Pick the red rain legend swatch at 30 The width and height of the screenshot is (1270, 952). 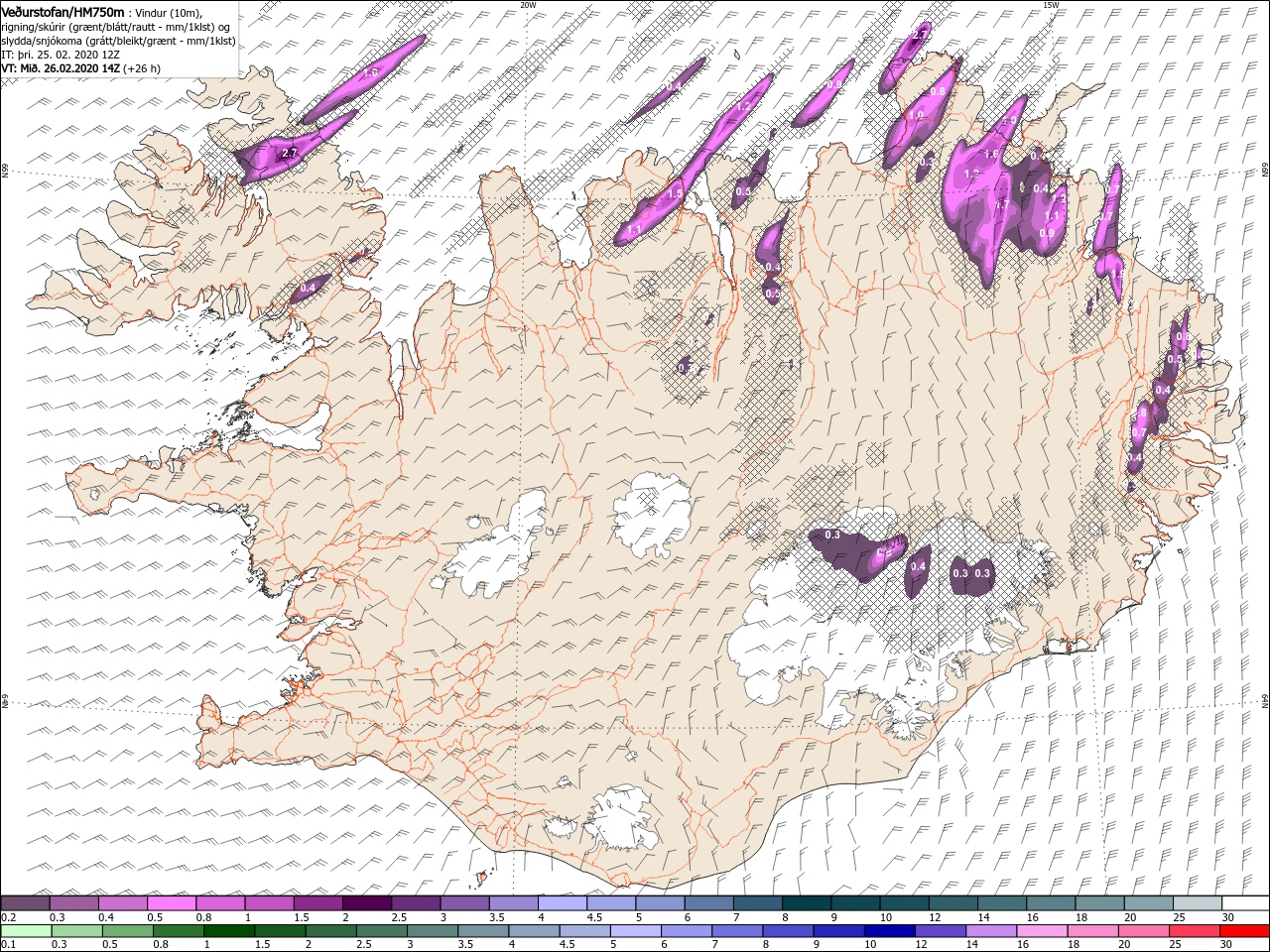[1244, 931]
